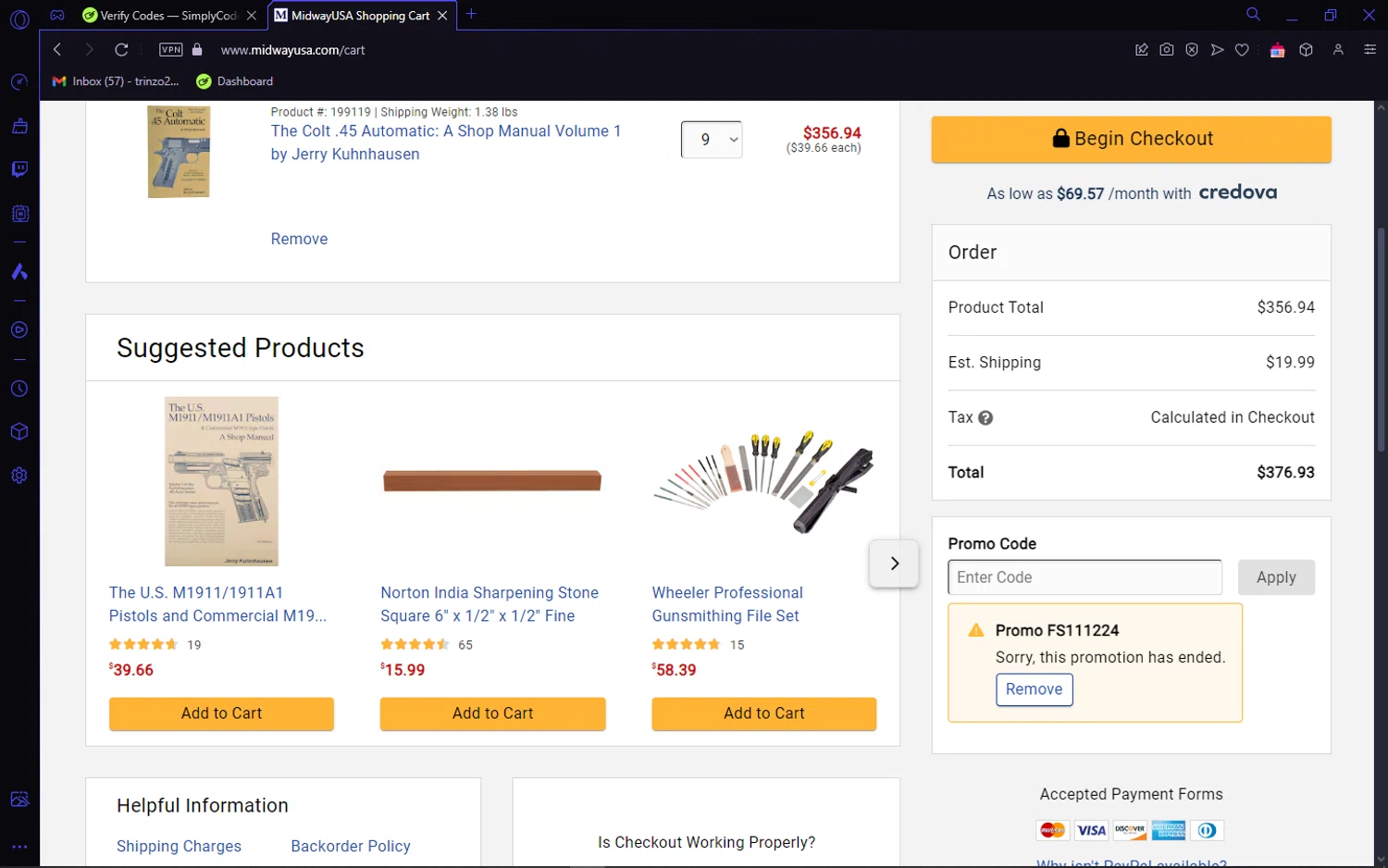This screenshot has height=868, width=1388.
Task: Open the ad blocker shield icon
Action: click(1192, 50)
